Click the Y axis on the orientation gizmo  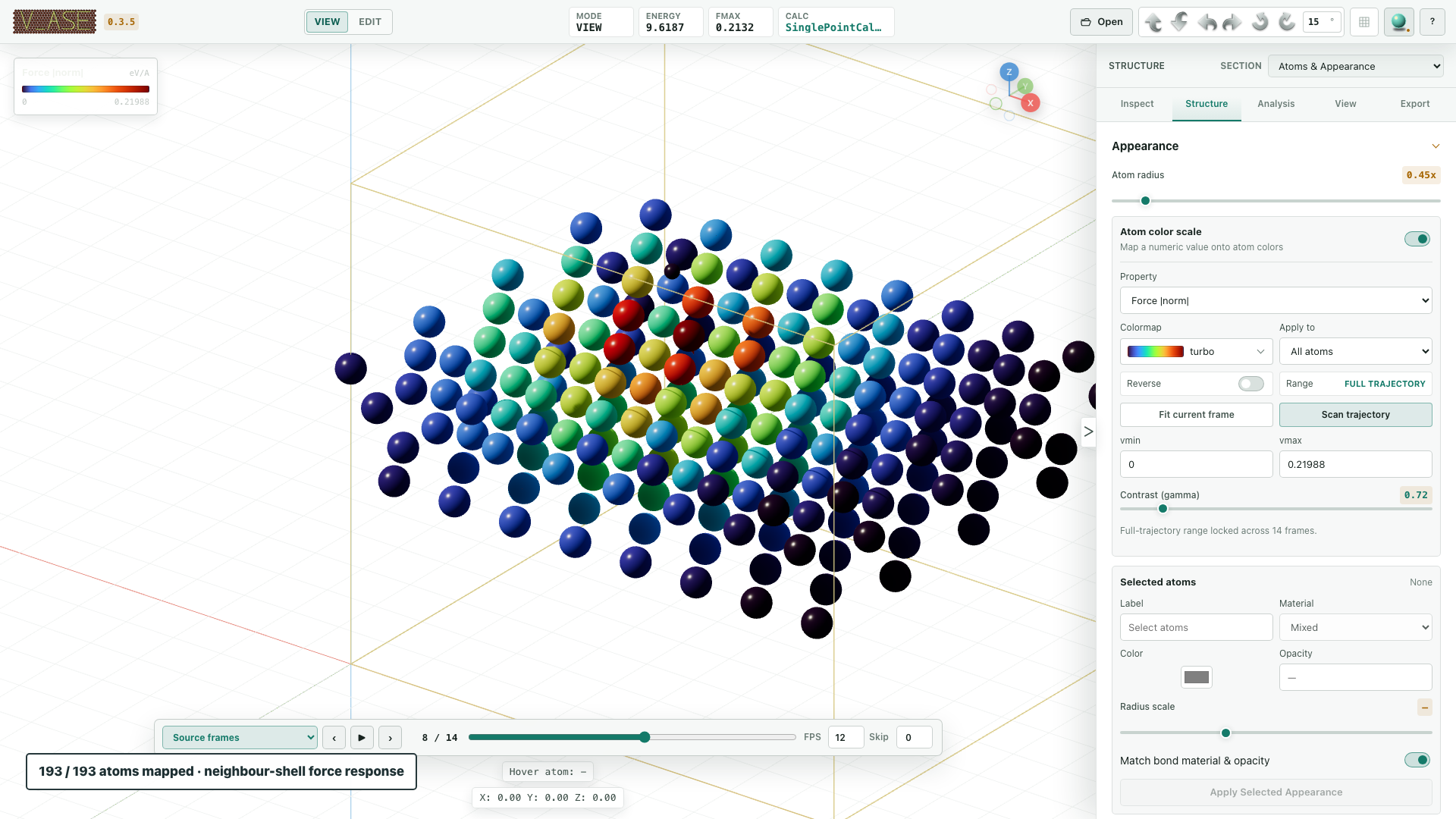point(1025,86)
